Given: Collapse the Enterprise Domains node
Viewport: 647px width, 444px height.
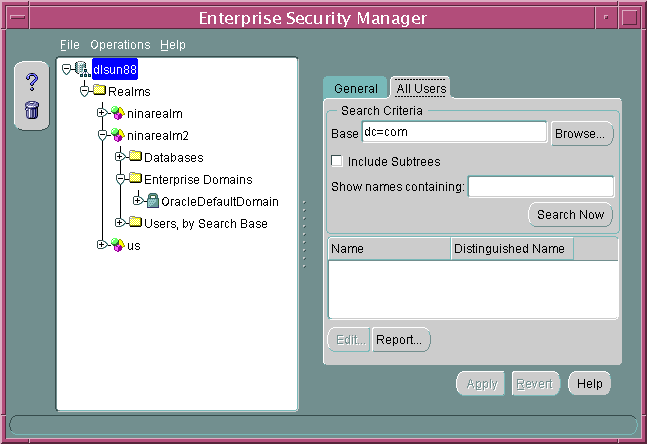Looking at the screenshot, I should (x=119, y=179).
